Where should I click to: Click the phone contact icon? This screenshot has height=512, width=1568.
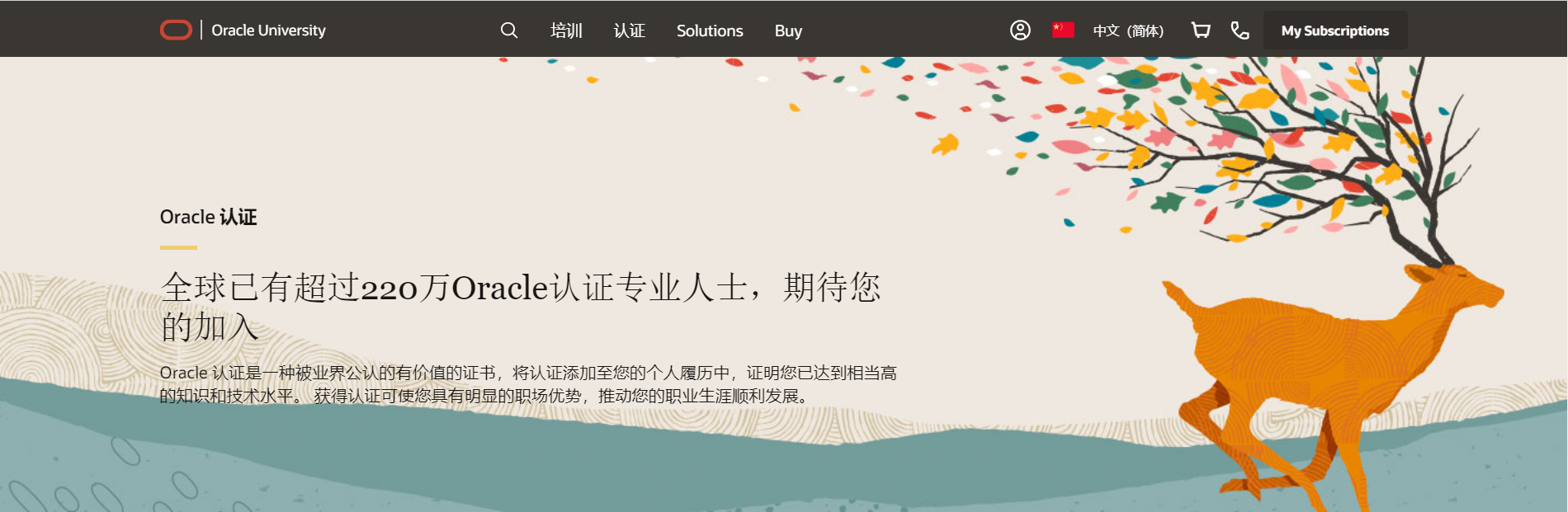tap(1240, 31)
